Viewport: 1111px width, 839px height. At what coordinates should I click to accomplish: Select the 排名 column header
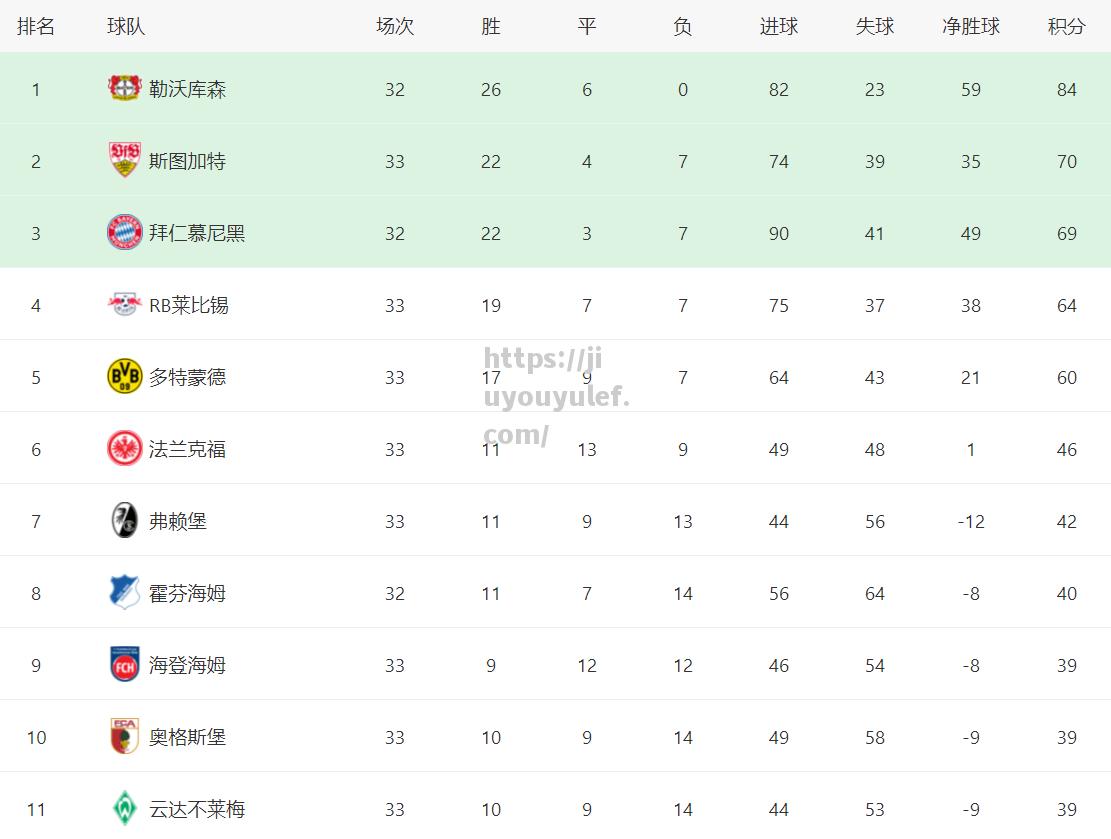pos(35,26)
